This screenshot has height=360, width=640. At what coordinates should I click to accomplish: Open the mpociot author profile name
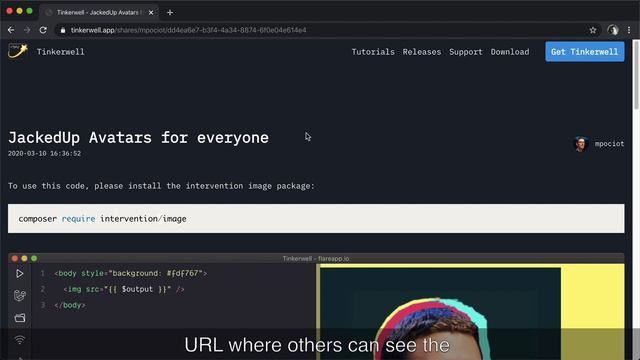[609, 144]
